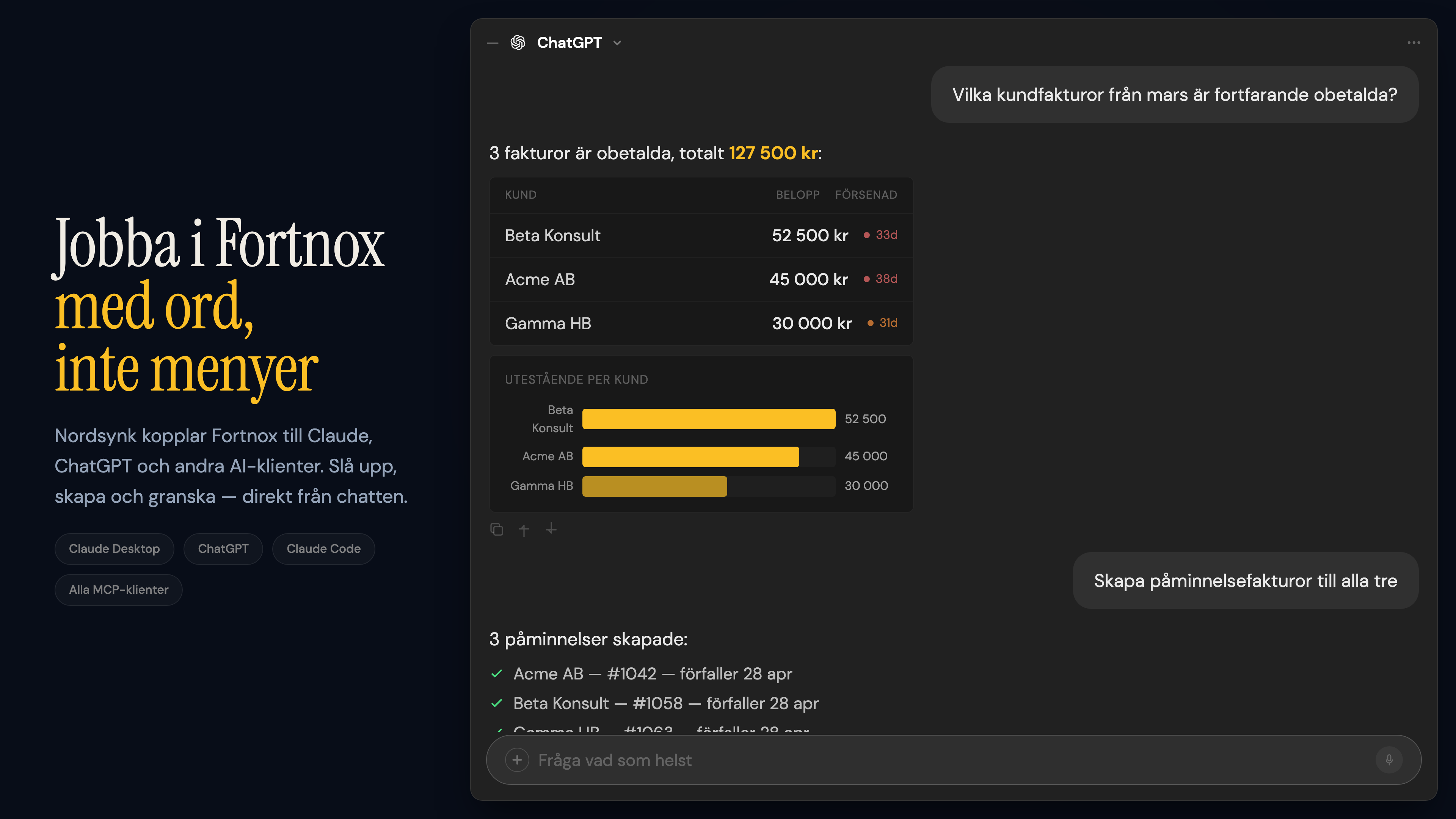Screen dimensions: 1456x819
Task: Click the 45 000 chart value label
Action: pos(866,456)
